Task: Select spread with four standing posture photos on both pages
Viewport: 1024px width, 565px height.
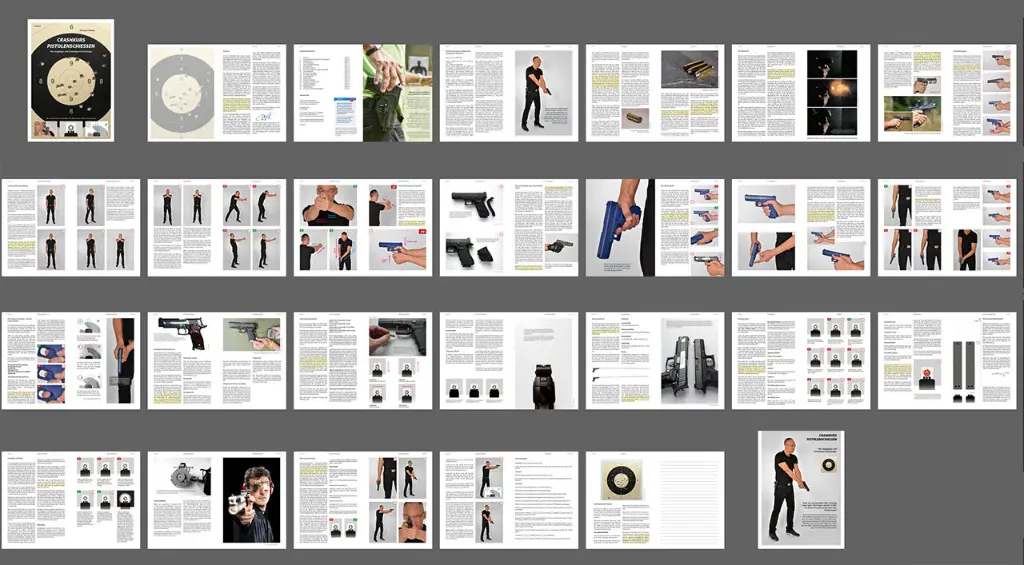Action: (71, 227)
